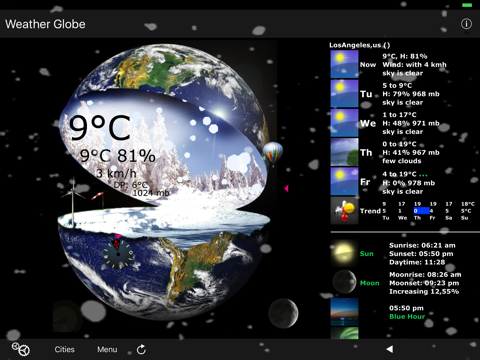Screen dimensions: 480x360
Task: Click 'Wind: with 4 kmh' in the Now row
Action: point(414,65)
